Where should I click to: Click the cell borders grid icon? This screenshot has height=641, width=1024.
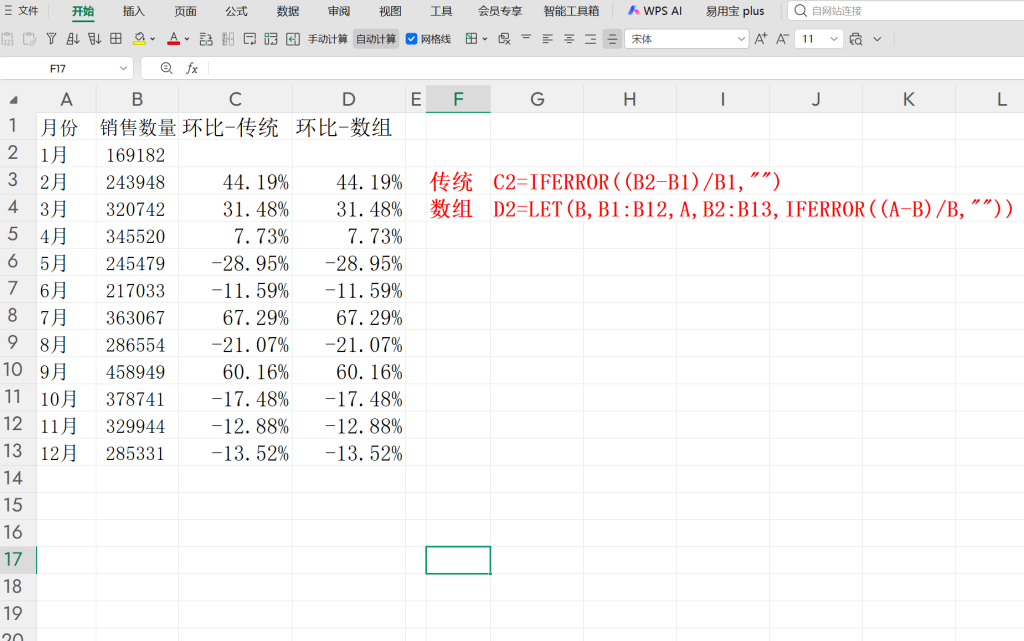116,39
